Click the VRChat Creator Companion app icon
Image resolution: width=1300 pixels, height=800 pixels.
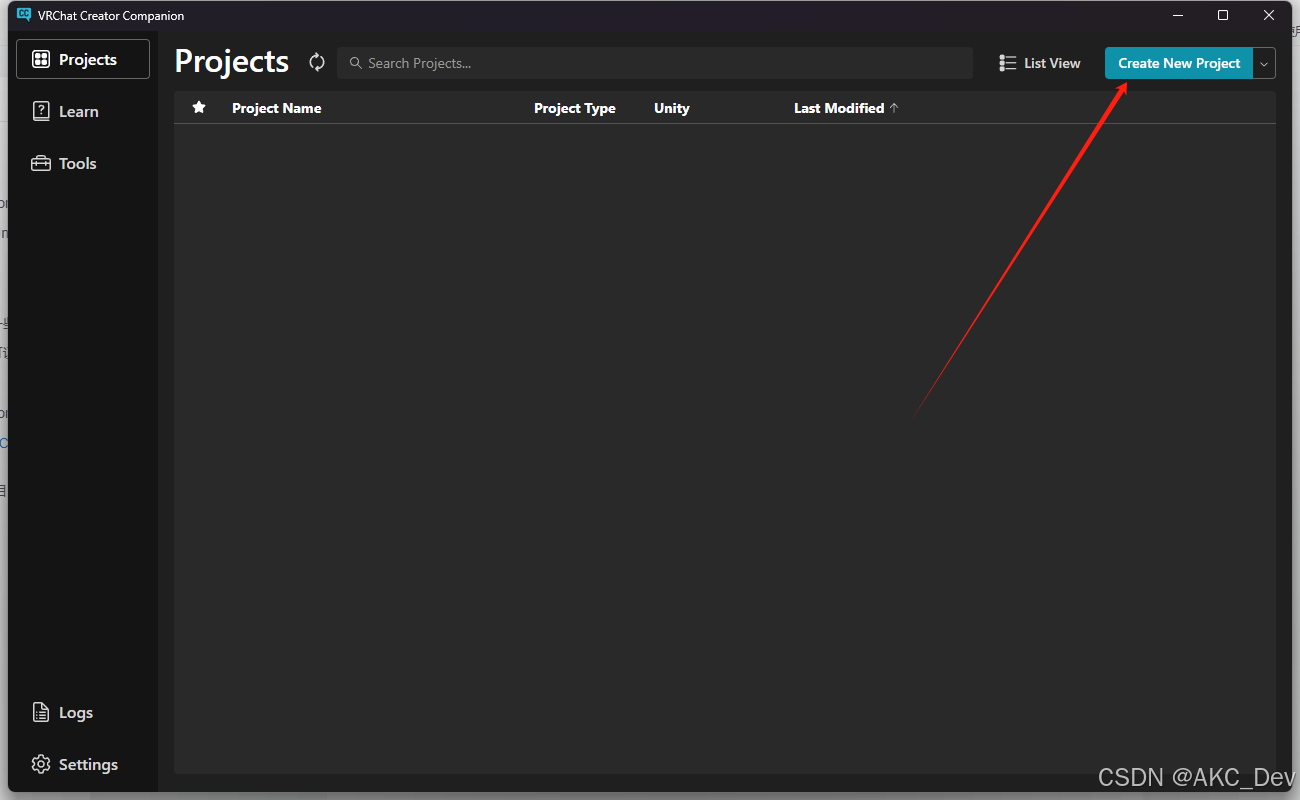click(x=24, y=15)
